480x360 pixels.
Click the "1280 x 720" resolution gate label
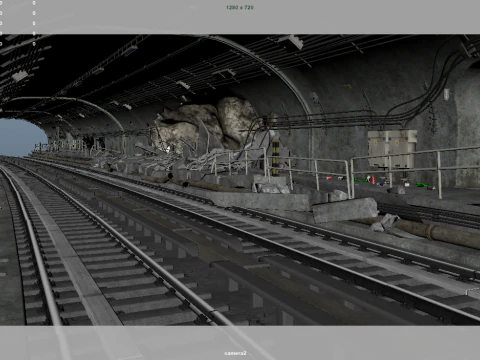240,7
